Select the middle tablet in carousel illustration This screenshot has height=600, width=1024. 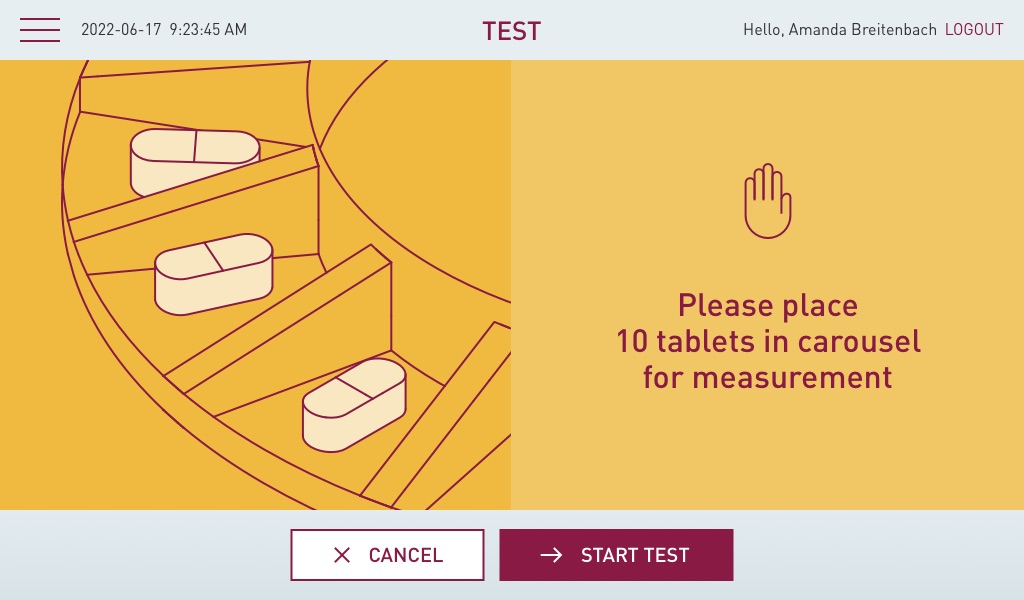[x=213, y=273]
